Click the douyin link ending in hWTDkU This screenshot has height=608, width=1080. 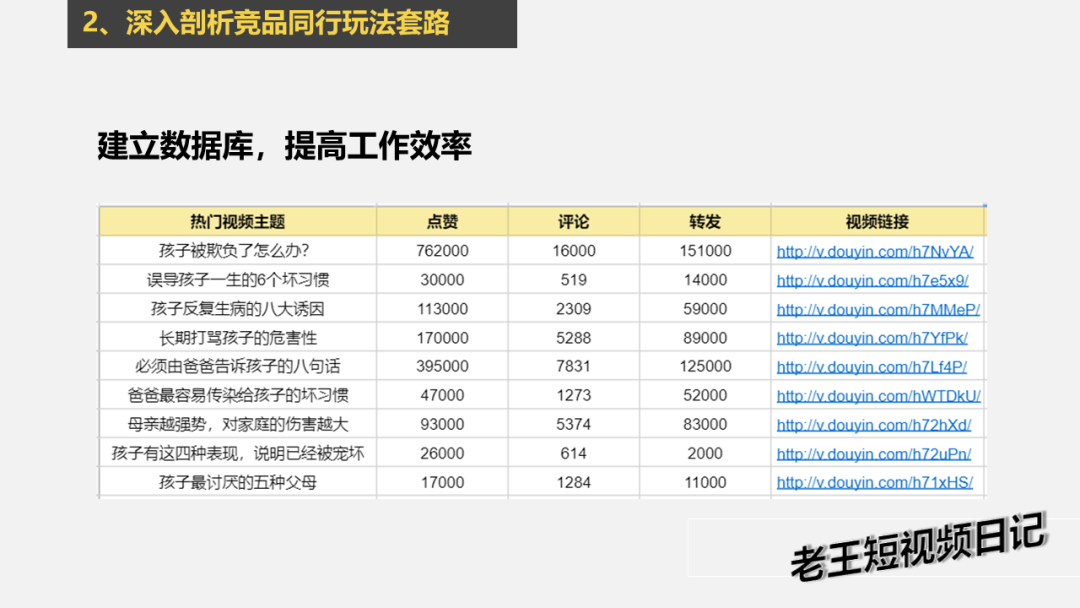click(x=878, y=396)
